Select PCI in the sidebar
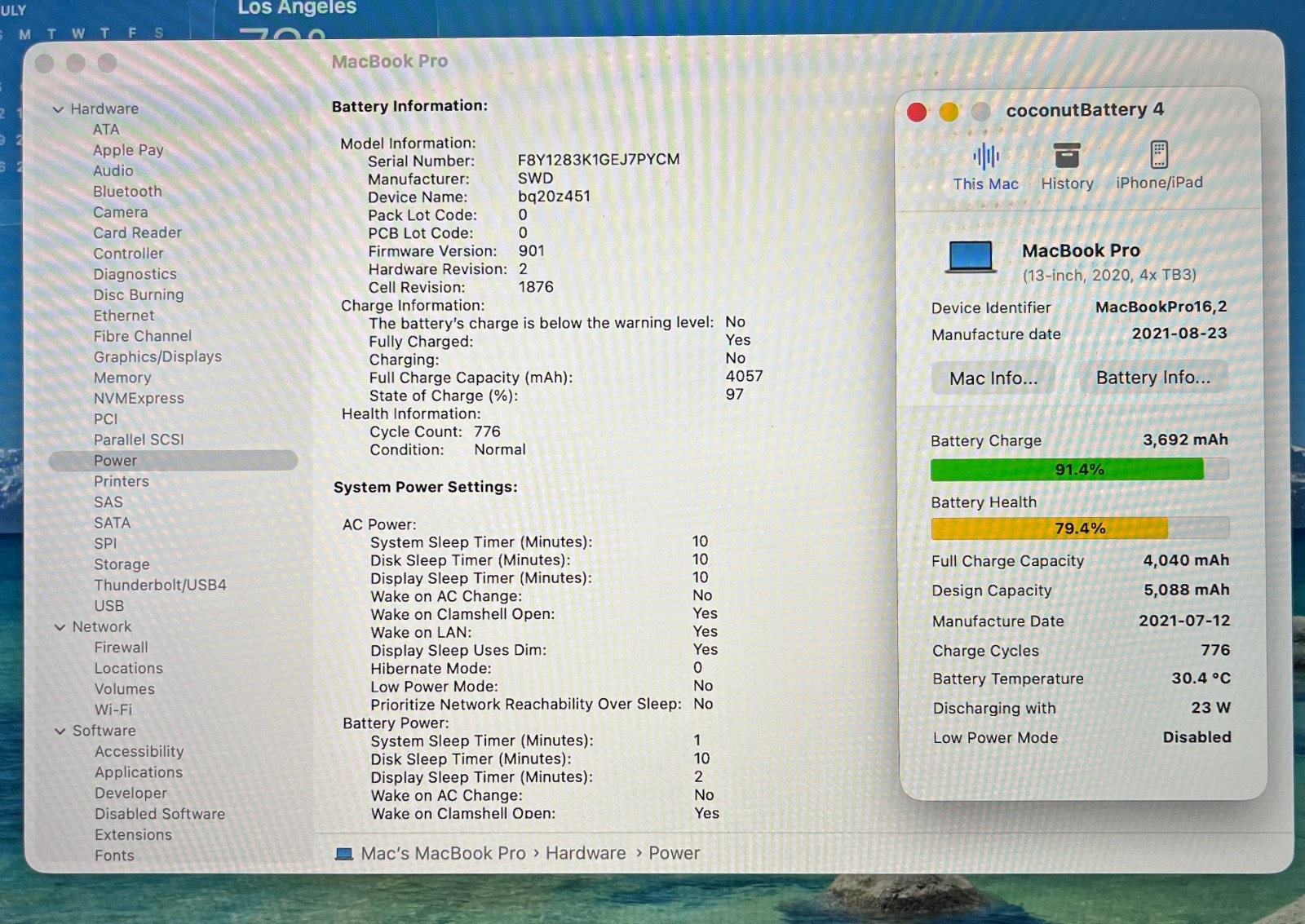 (105, 419)
